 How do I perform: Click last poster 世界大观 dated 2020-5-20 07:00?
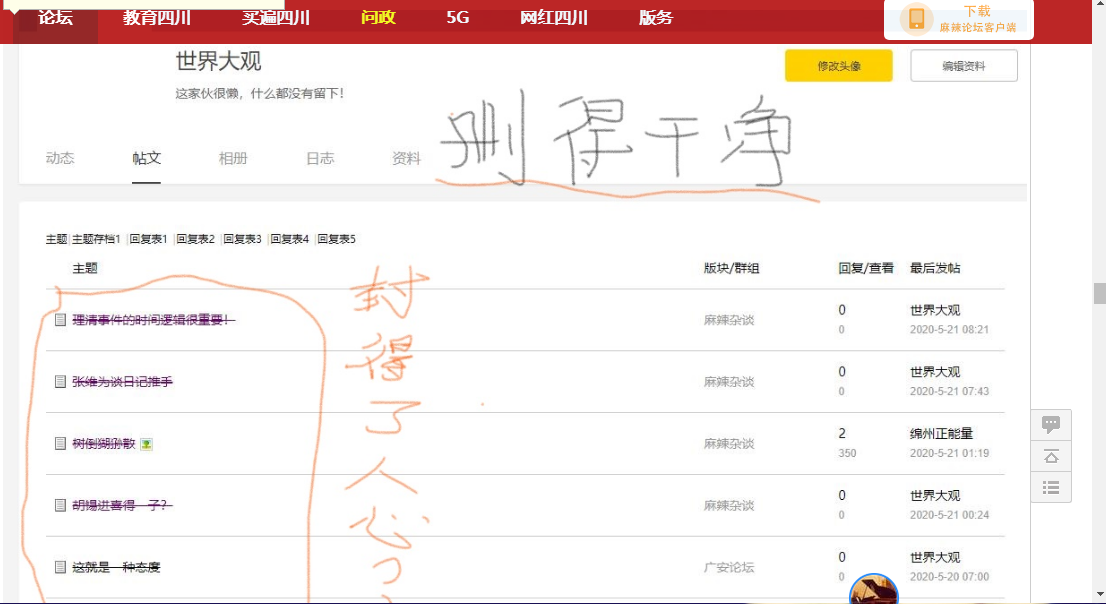pyautogui.click(x=935, y=557)
